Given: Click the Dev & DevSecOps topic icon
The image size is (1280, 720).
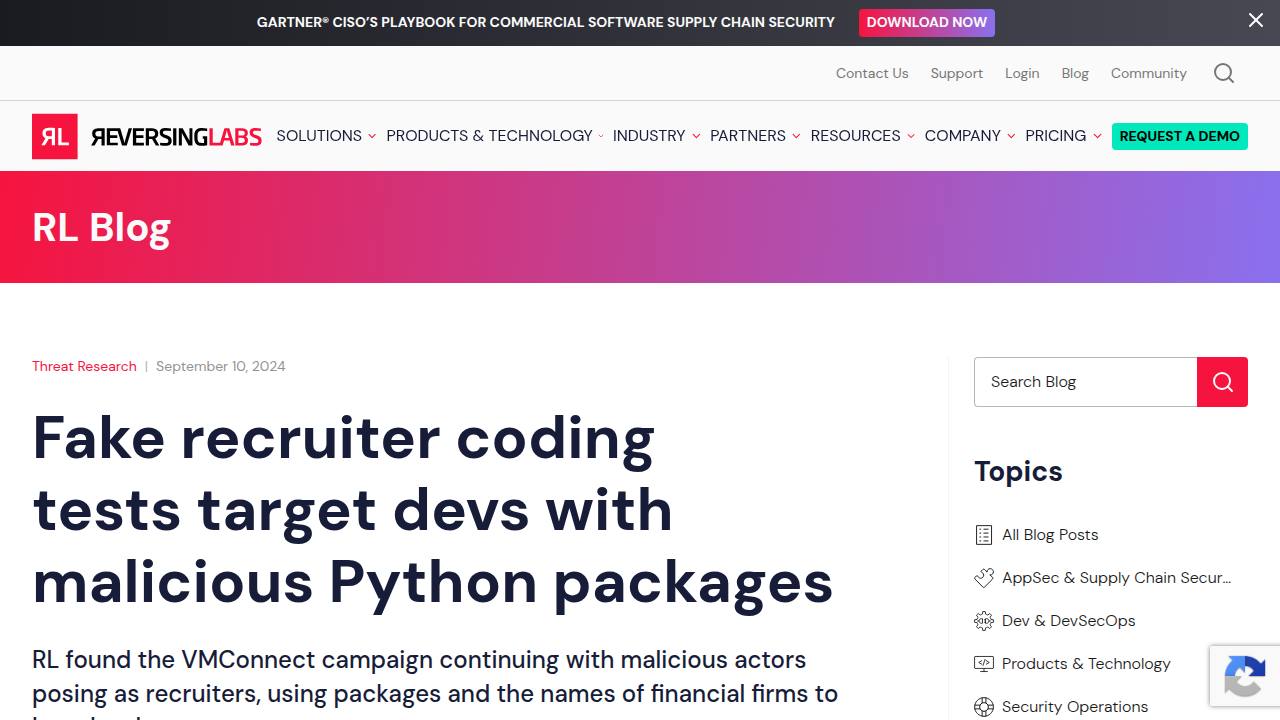Looking at the screenshot, I should click(x=984, y=621).
